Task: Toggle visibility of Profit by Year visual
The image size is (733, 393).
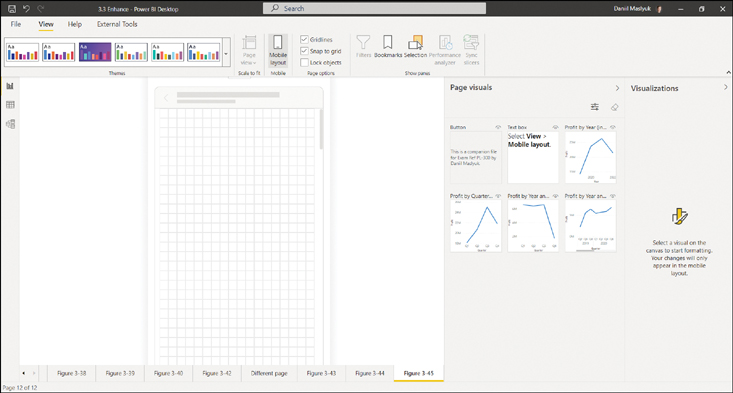Action: [x=612, y=127]
